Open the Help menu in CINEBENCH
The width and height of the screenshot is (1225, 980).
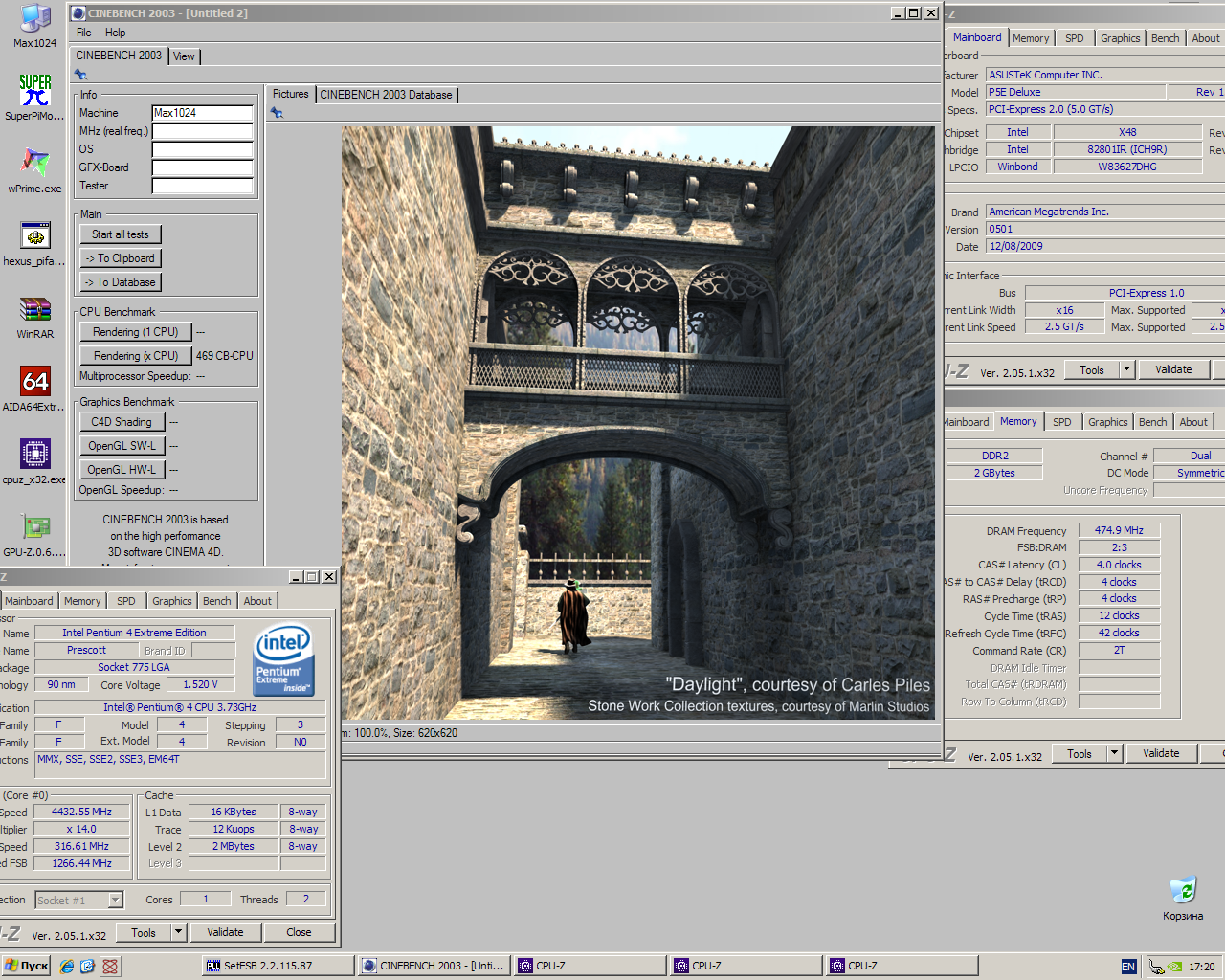116,33
